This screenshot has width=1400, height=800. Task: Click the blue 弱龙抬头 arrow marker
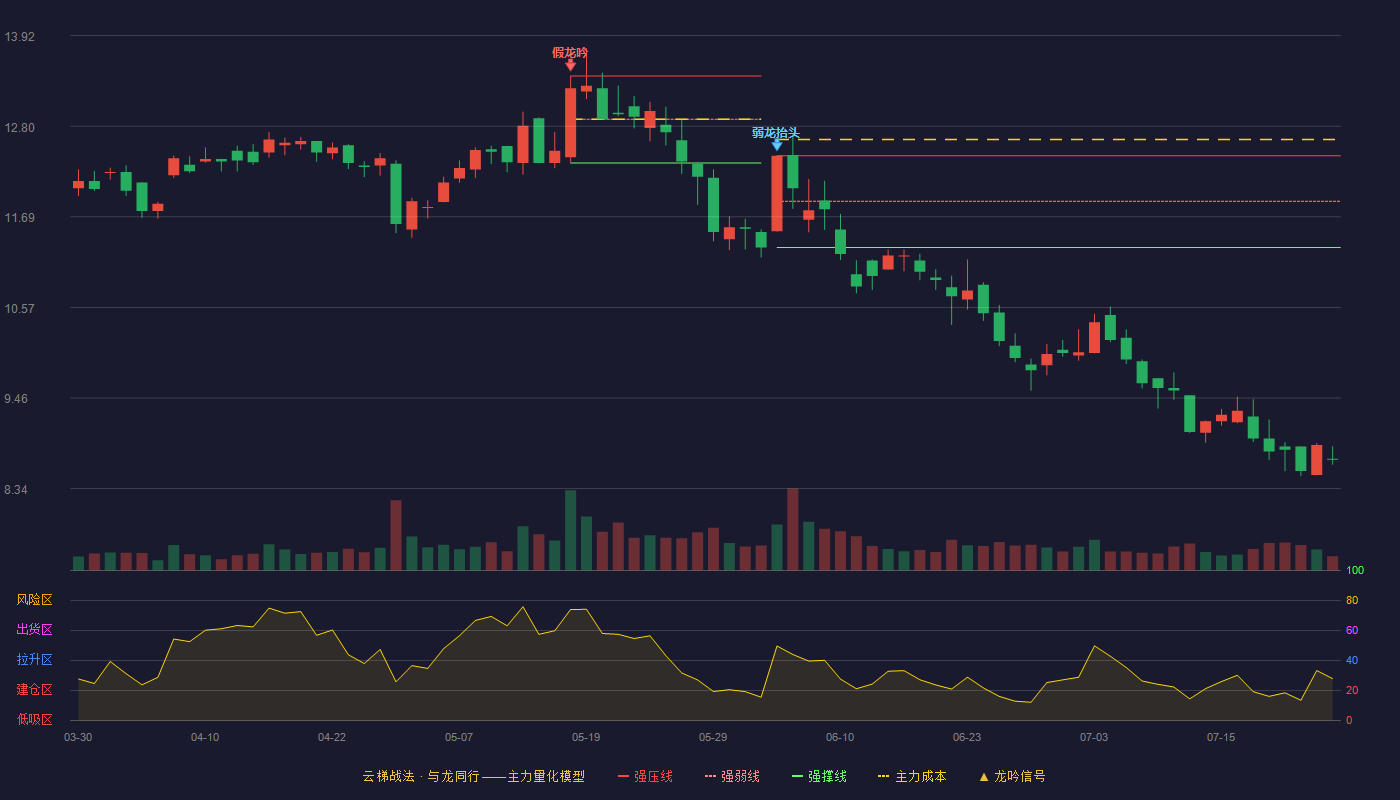(x=777, y=145)
